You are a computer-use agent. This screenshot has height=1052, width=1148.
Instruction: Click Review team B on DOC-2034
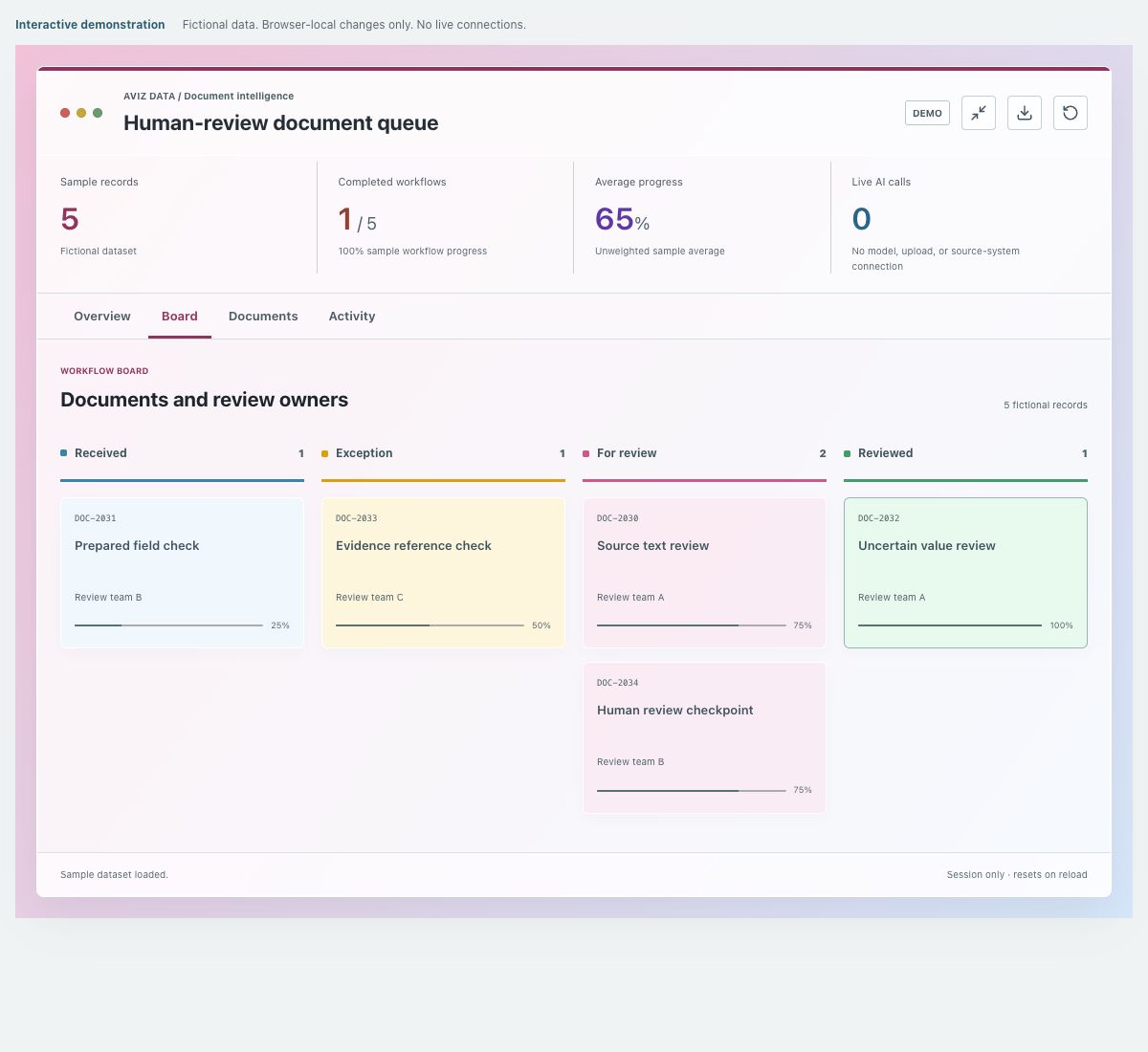pyautogui.click(x=630, y=762)
